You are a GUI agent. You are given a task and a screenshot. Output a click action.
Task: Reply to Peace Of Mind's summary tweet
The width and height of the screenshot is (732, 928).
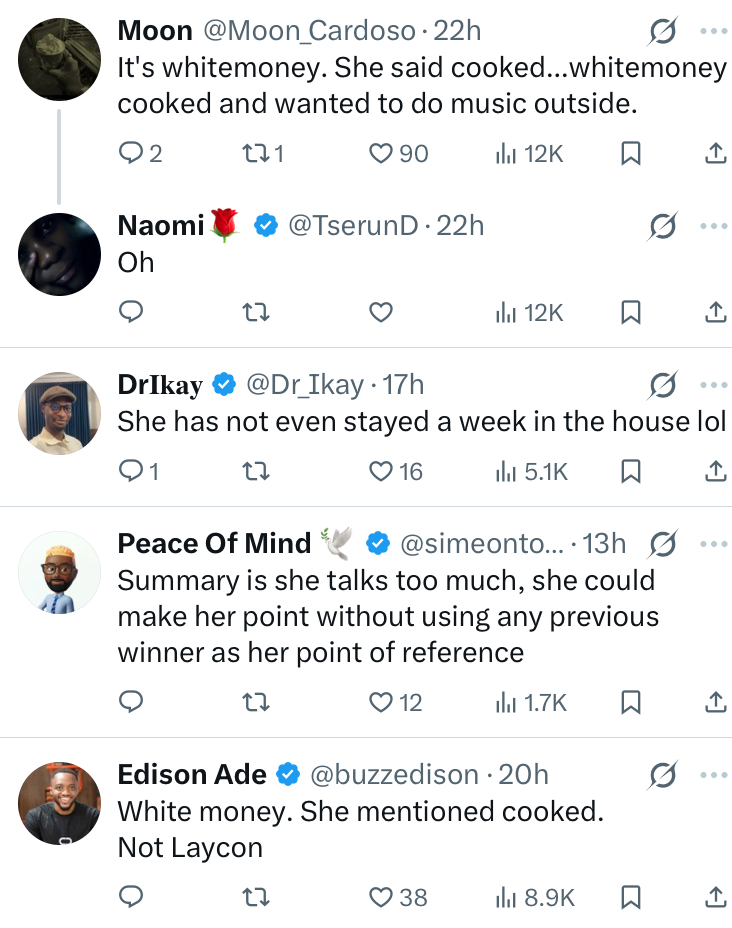click(132, 703)
